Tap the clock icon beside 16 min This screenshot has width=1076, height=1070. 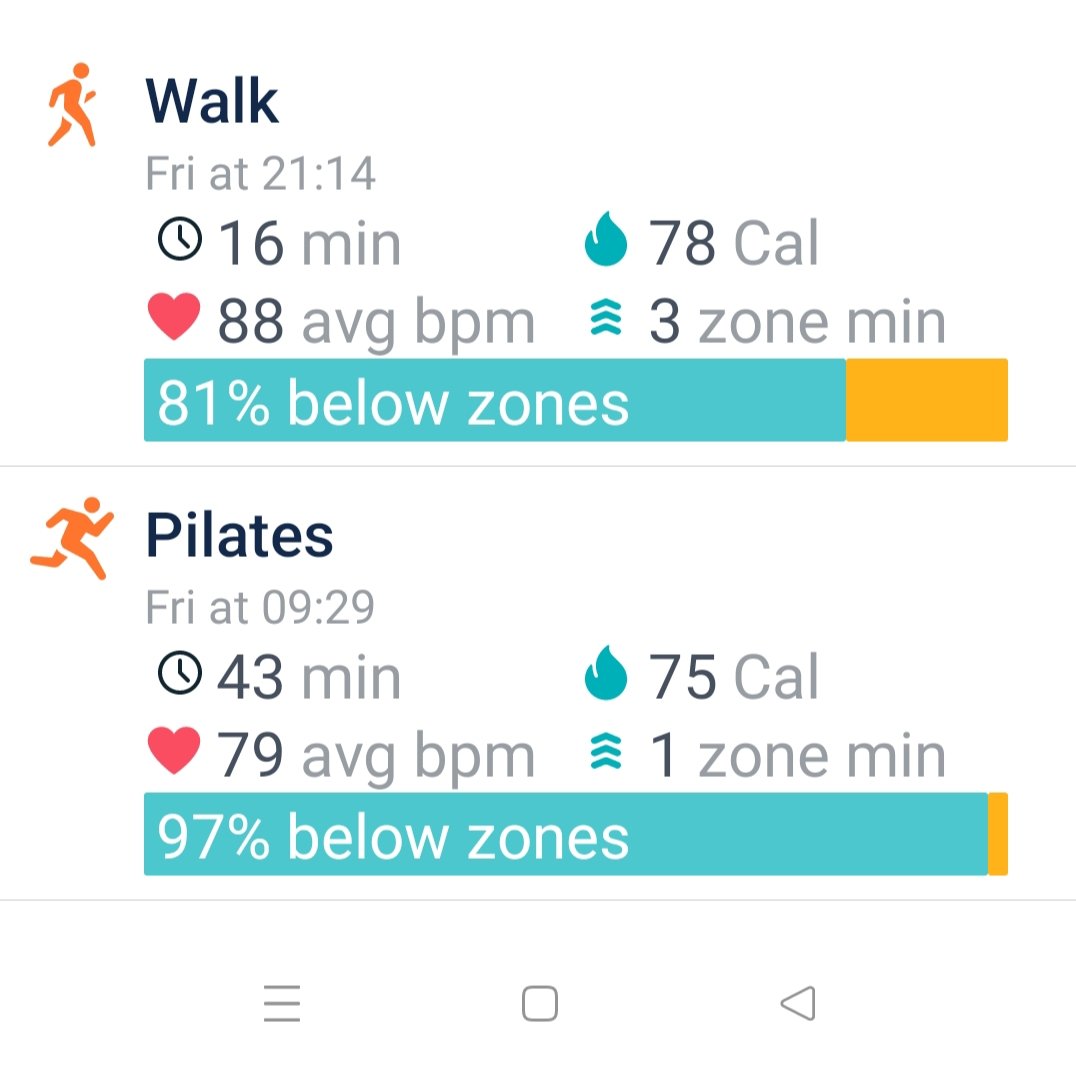pyautogui.click(x=180, y=241)
